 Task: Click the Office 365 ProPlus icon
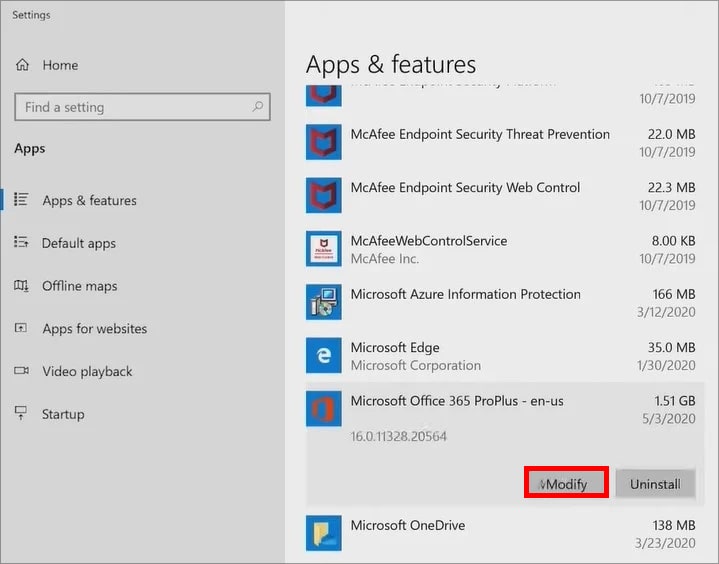point(324,409)
